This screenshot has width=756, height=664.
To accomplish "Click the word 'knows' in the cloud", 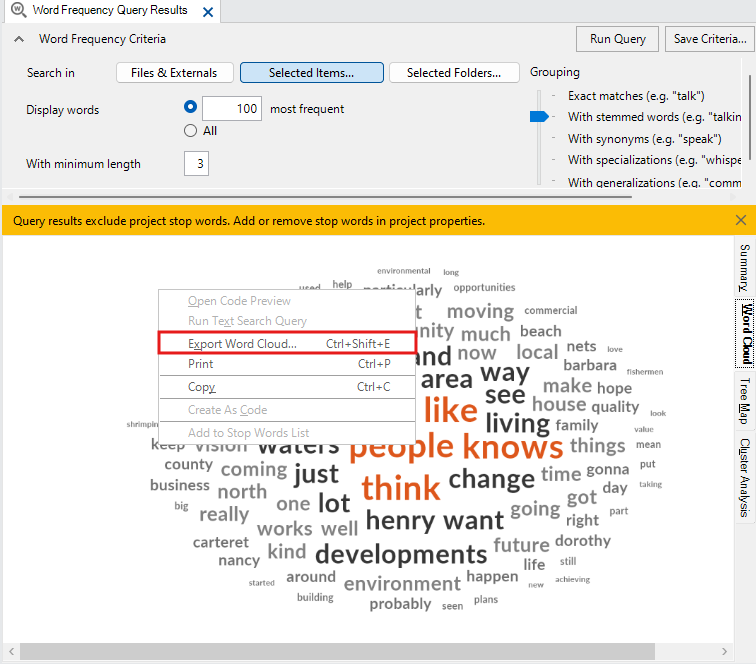I will coord(513,447).
